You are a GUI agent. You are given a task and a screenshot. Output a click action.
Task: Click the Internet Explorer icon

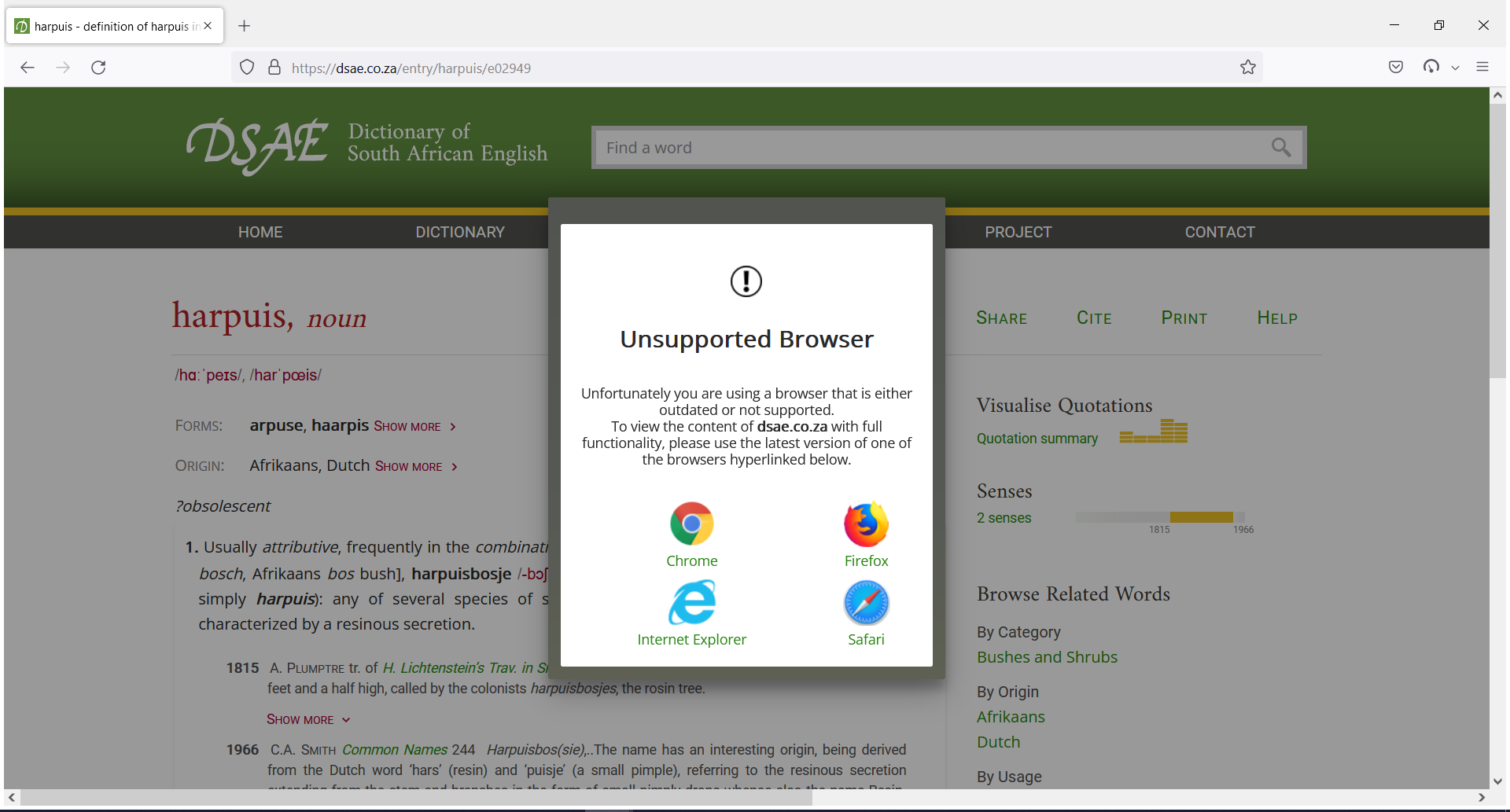tap(691, 602)
